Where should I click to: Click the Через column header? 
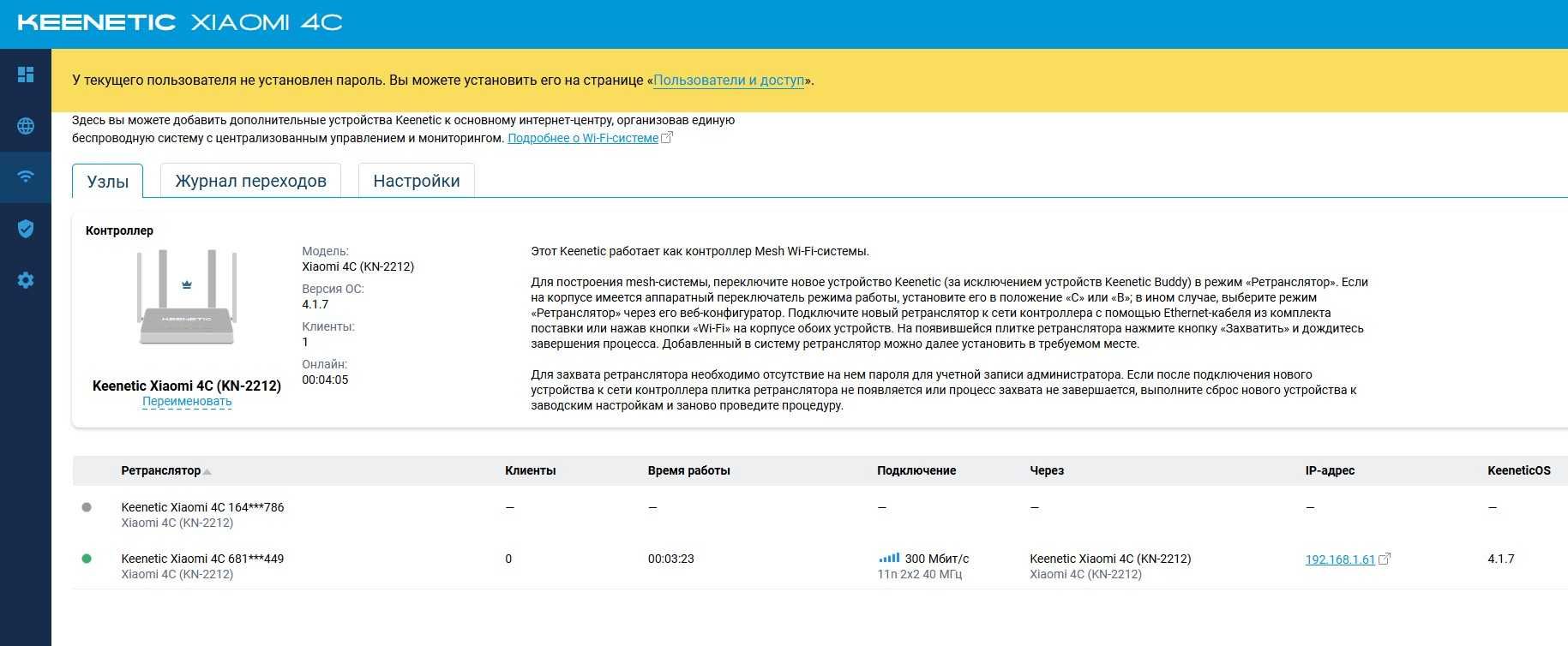1047,470
